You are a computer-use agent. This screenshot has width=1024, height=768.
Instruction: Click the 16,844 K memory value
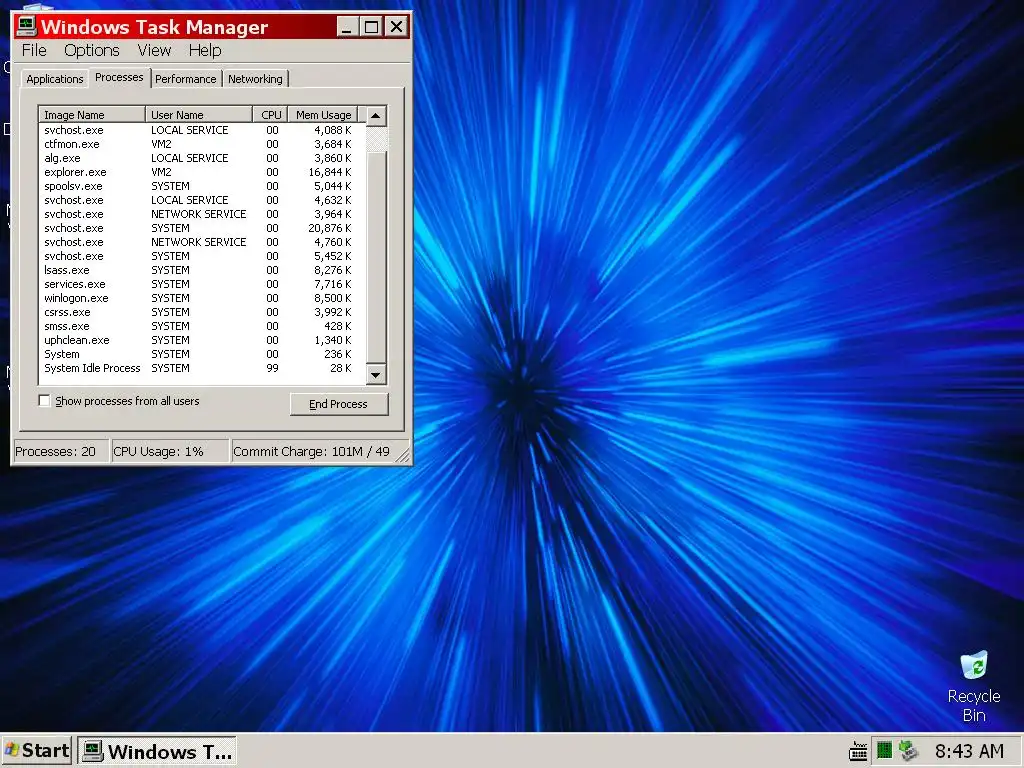pos(330,172)
